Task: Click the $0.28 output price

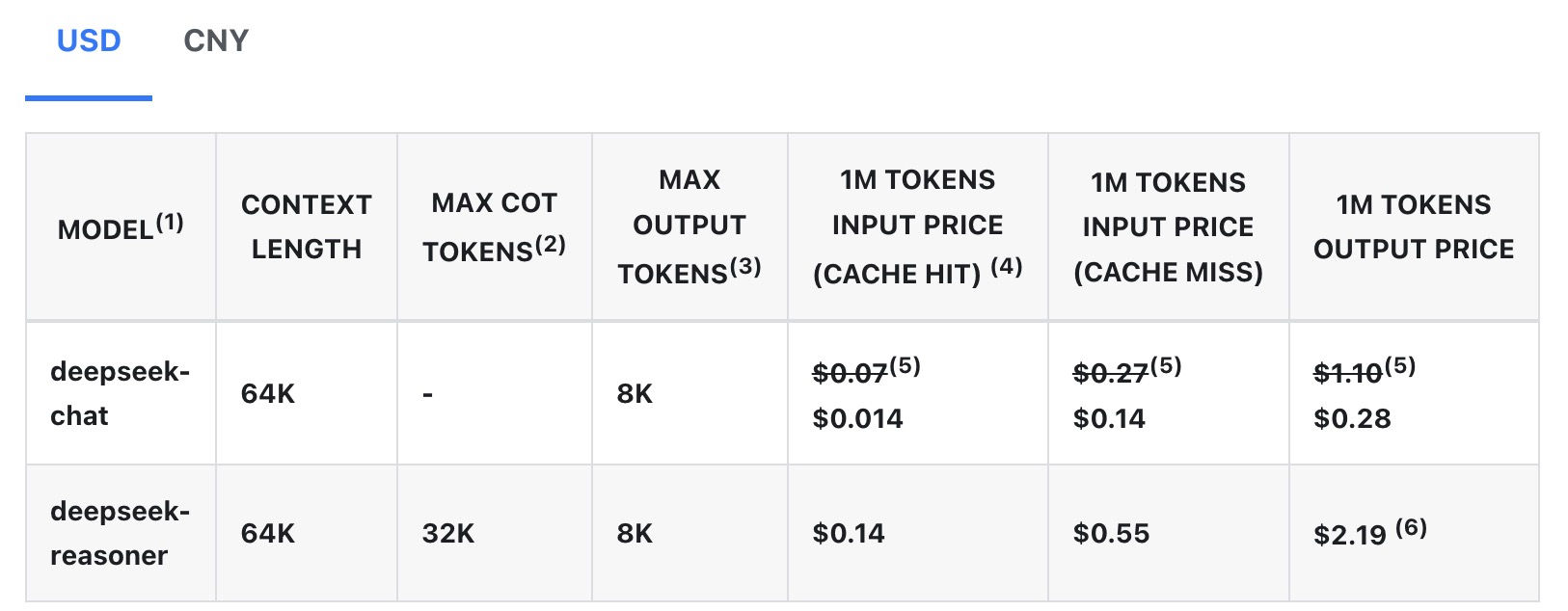Action: click(x=1352, y=418)
